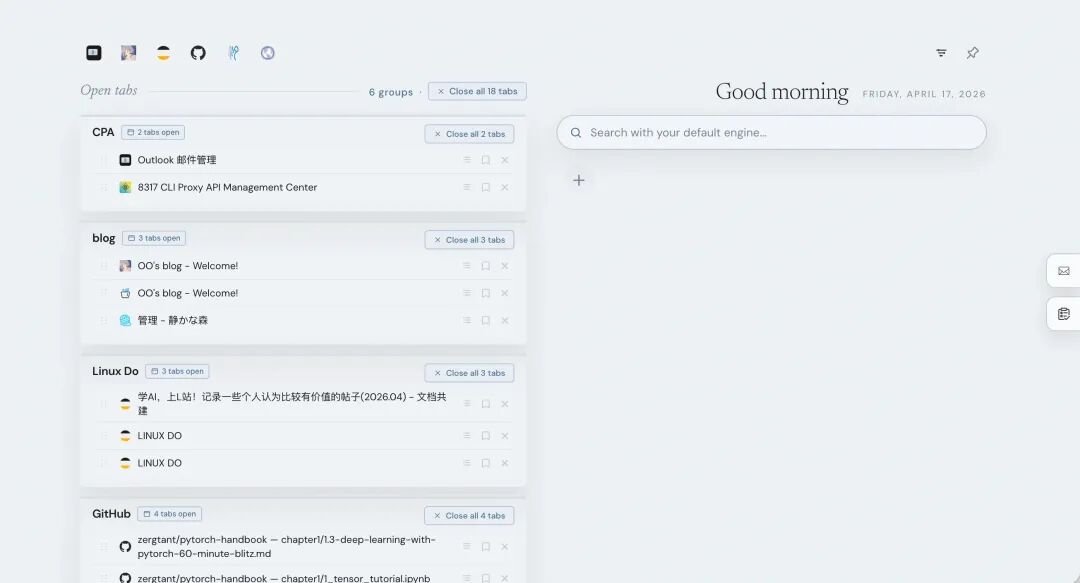Click the GitHub group heading
The image size is (1080, 583).
111,514
